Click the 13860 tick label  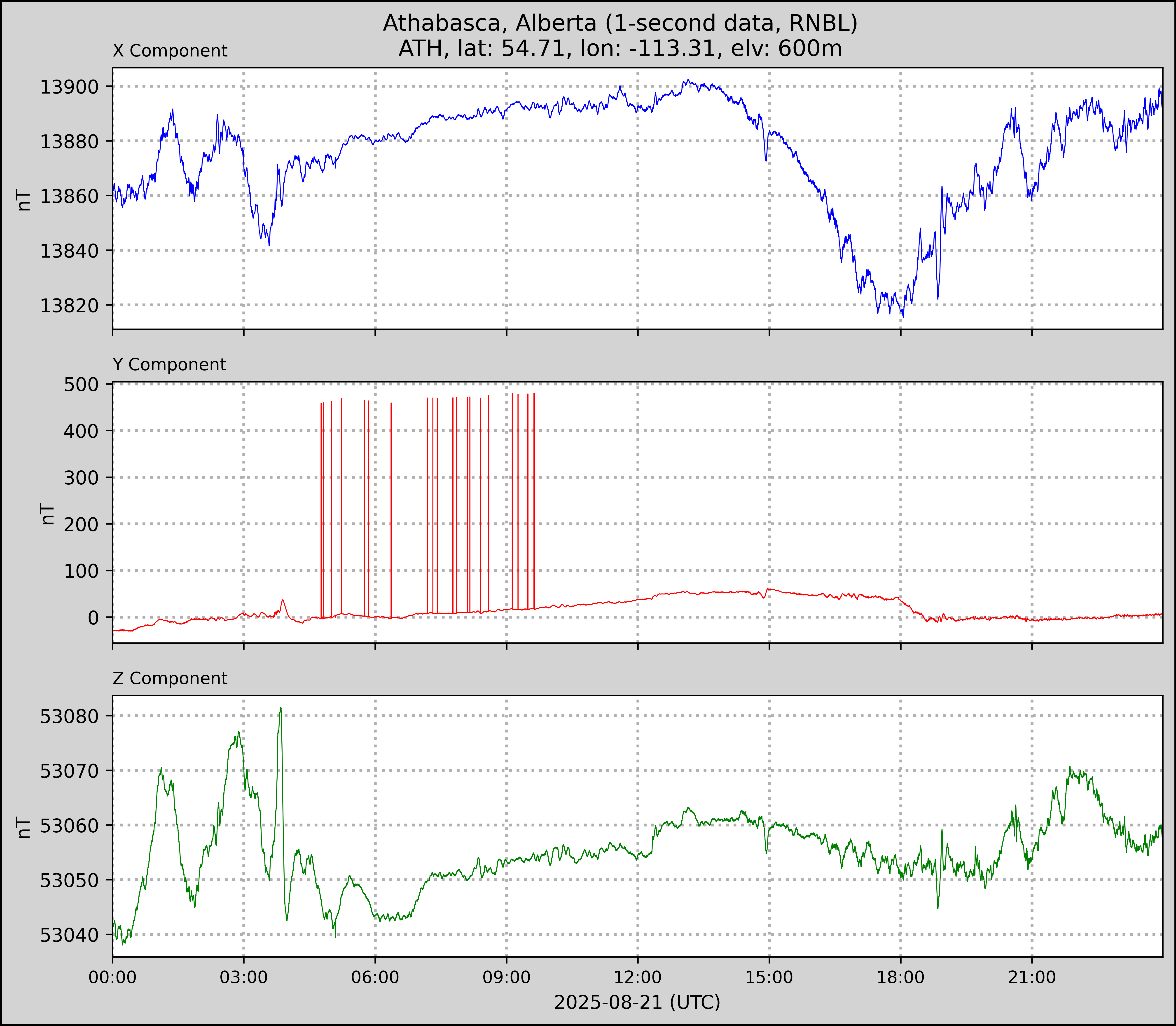(x=69, y=196)
